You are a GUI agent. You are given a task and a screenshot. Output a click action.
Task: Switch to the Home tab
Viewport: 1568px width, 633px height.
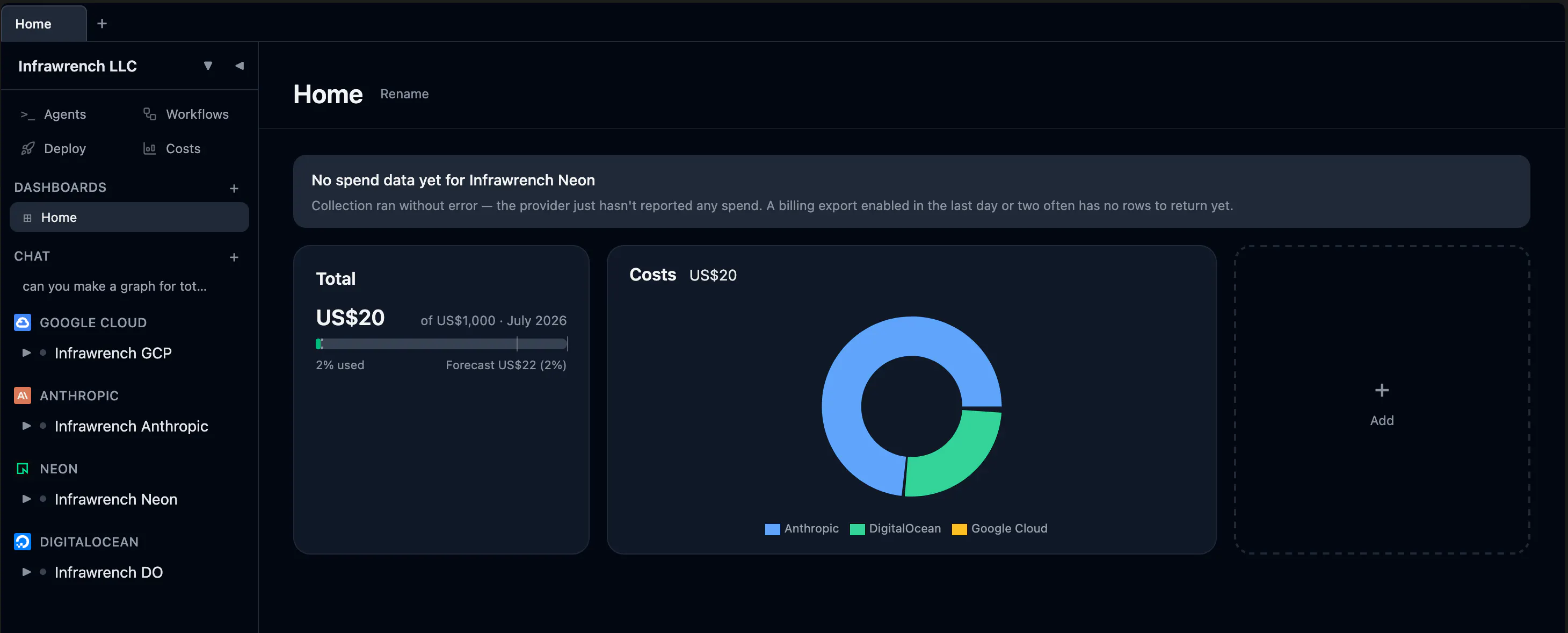(x=44, y=24)
